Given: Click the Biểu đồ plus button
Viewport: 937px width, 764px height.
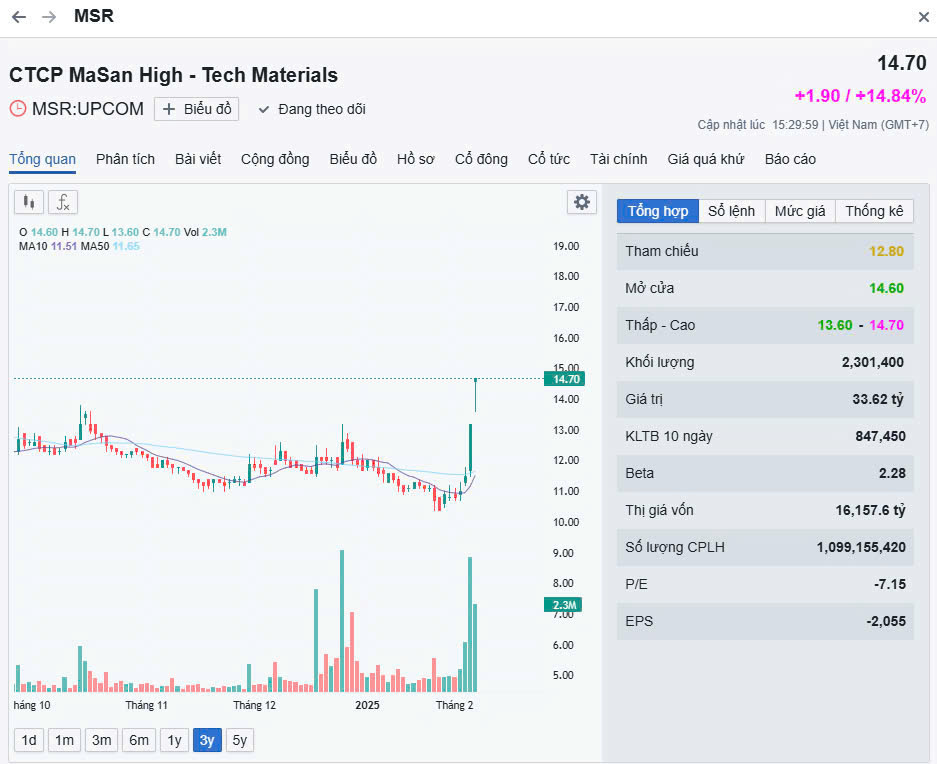Looking at the screenshot, I should [196, 109].
